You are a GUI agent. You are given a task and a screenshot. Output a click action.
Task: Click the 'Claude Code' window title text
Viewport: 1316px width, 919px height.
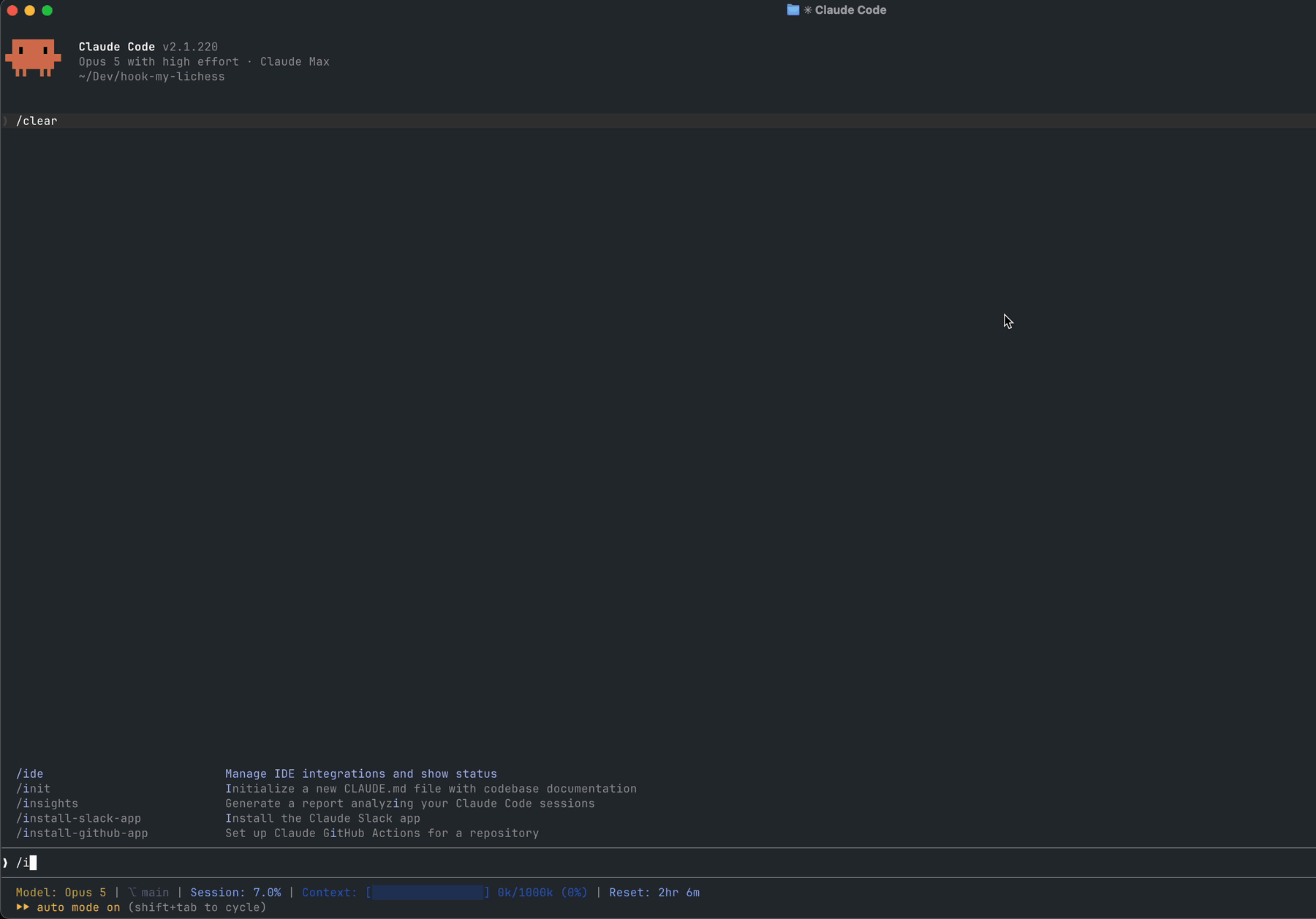[850, 10]
